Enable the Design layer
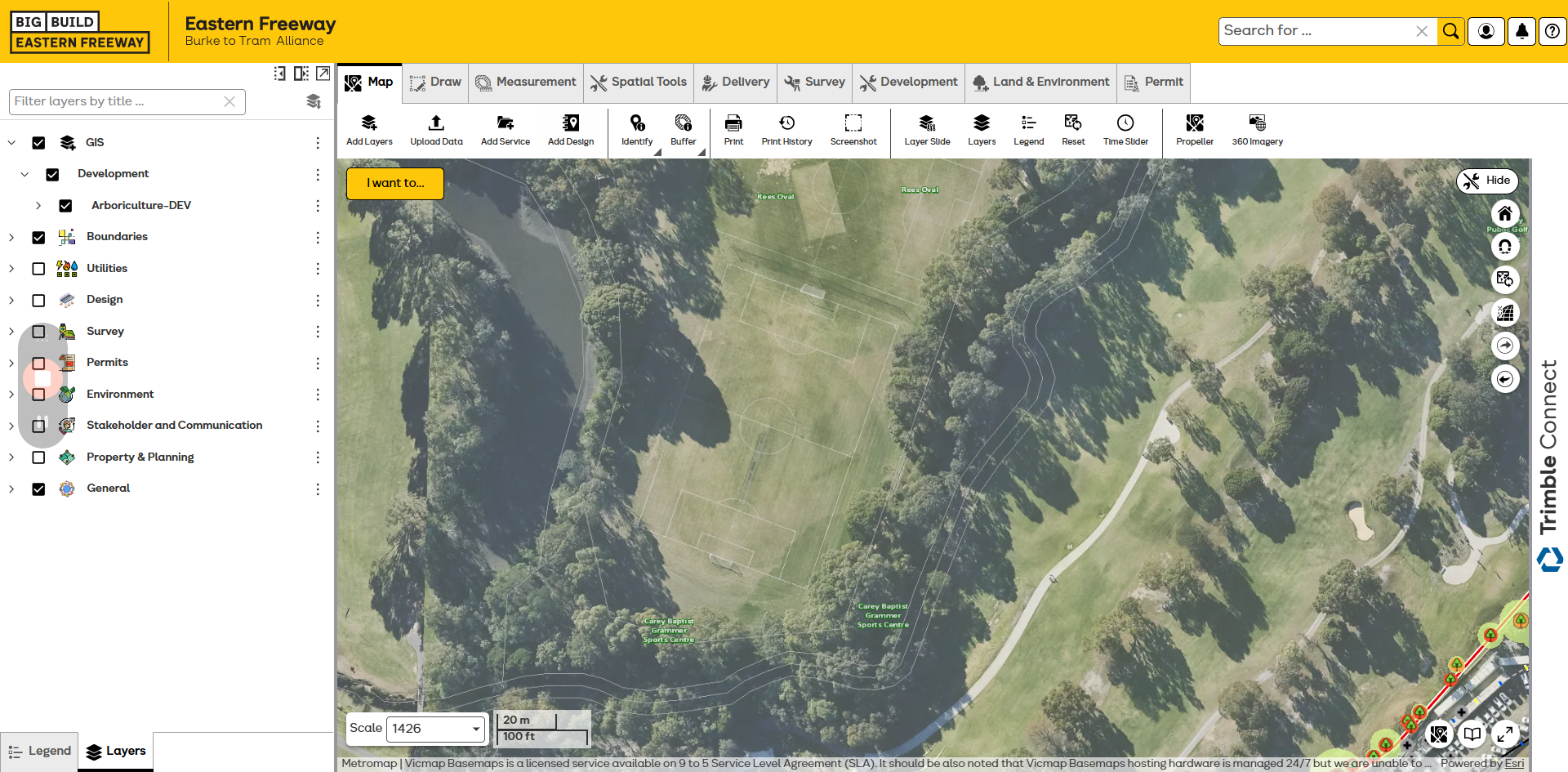 tap(38, 301)
